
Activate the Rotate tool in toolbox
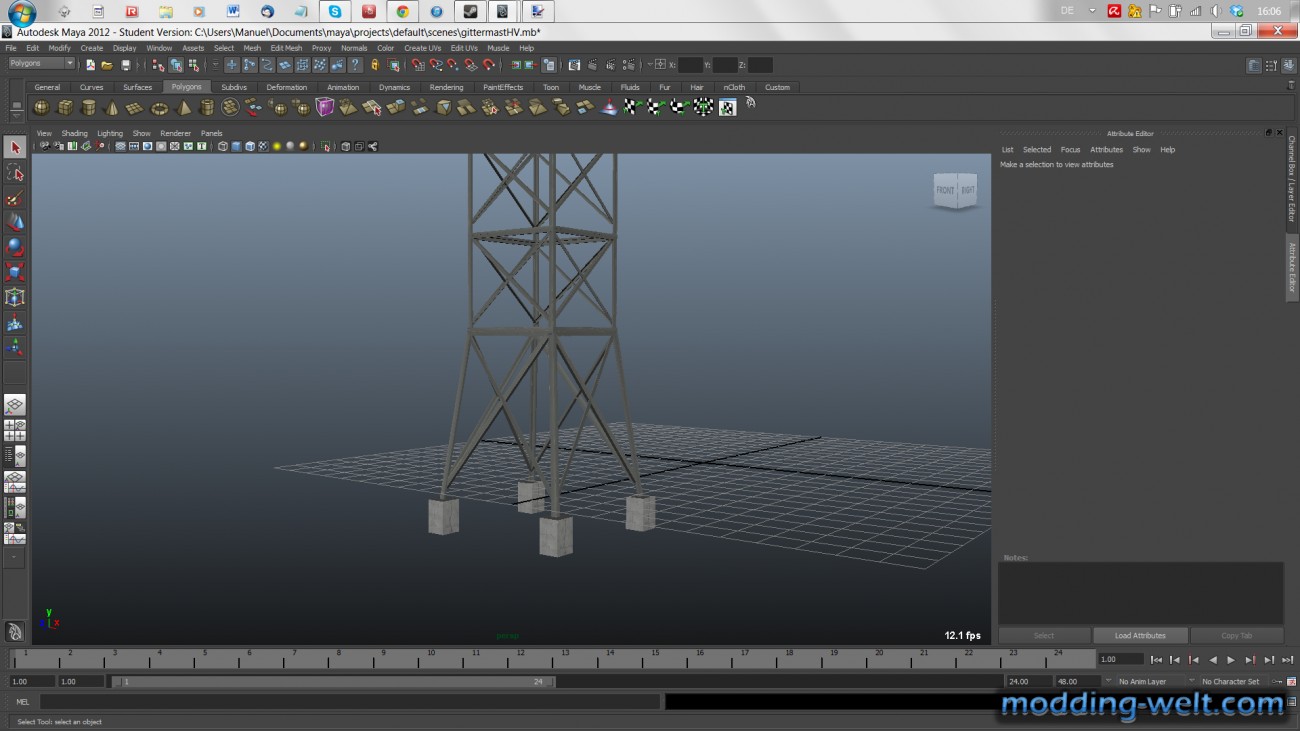[15, 247]
